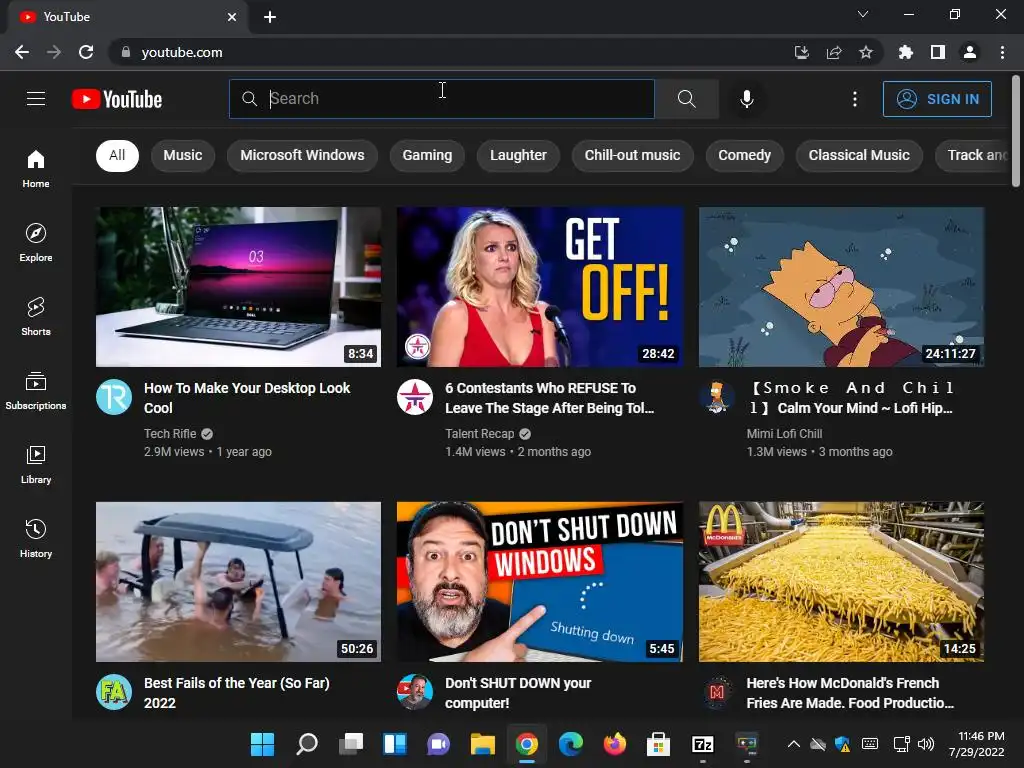Open Explore in the sidebar
The width and height of the screenshot is (1024, 768).
coord(36,242)
